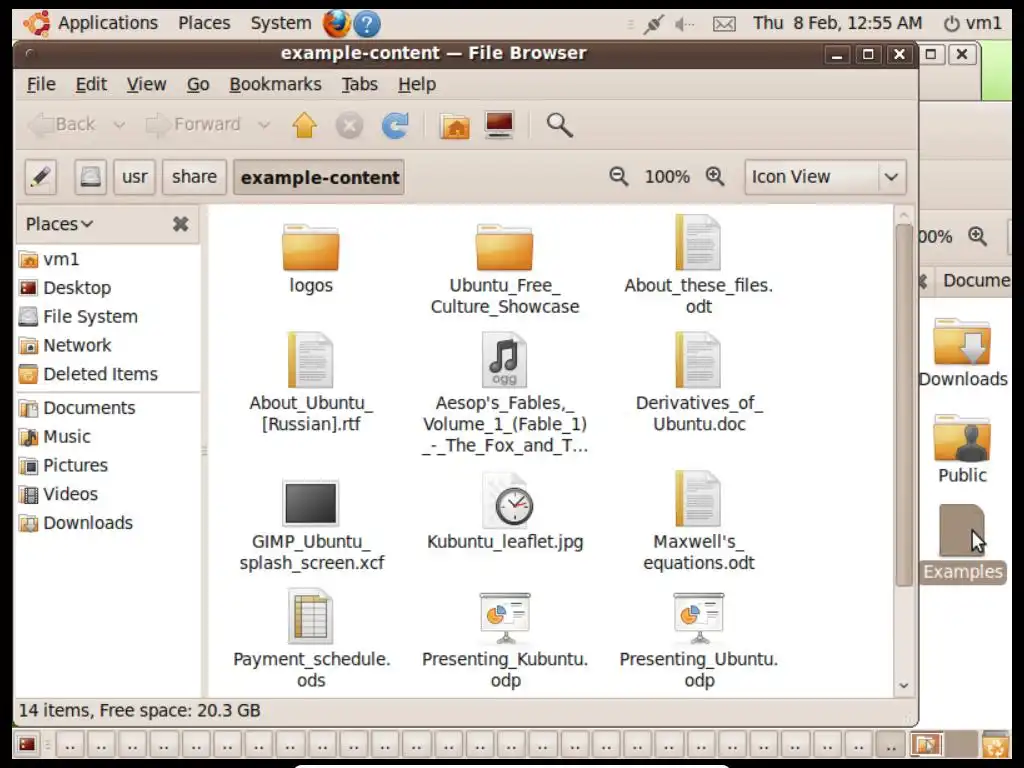Open the Help menu
The height and width of the screenshot is (768, 1024).
coord(417,84)
